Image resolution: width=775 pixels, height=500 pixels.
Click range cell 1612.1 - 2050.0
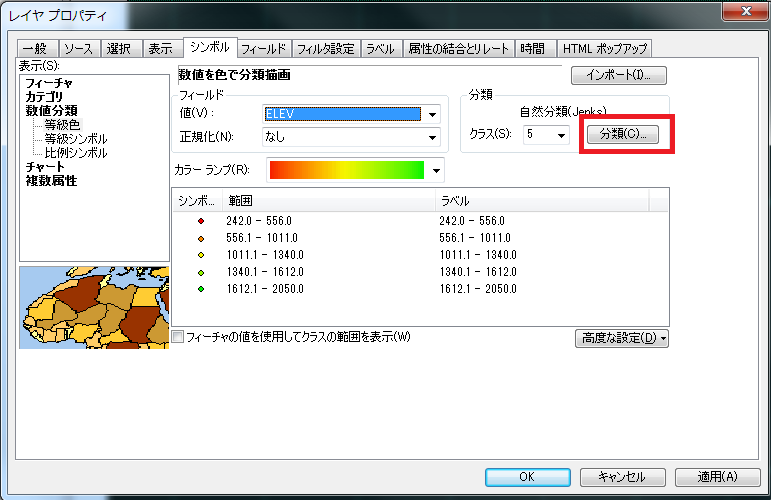coord(265,289)
